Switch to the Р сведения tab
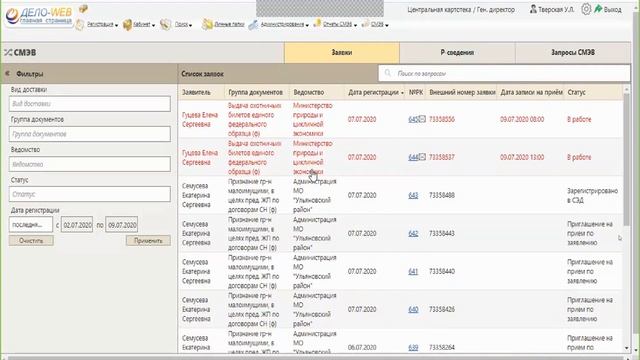Screen dimensions: 640x360 pos(457,52)
